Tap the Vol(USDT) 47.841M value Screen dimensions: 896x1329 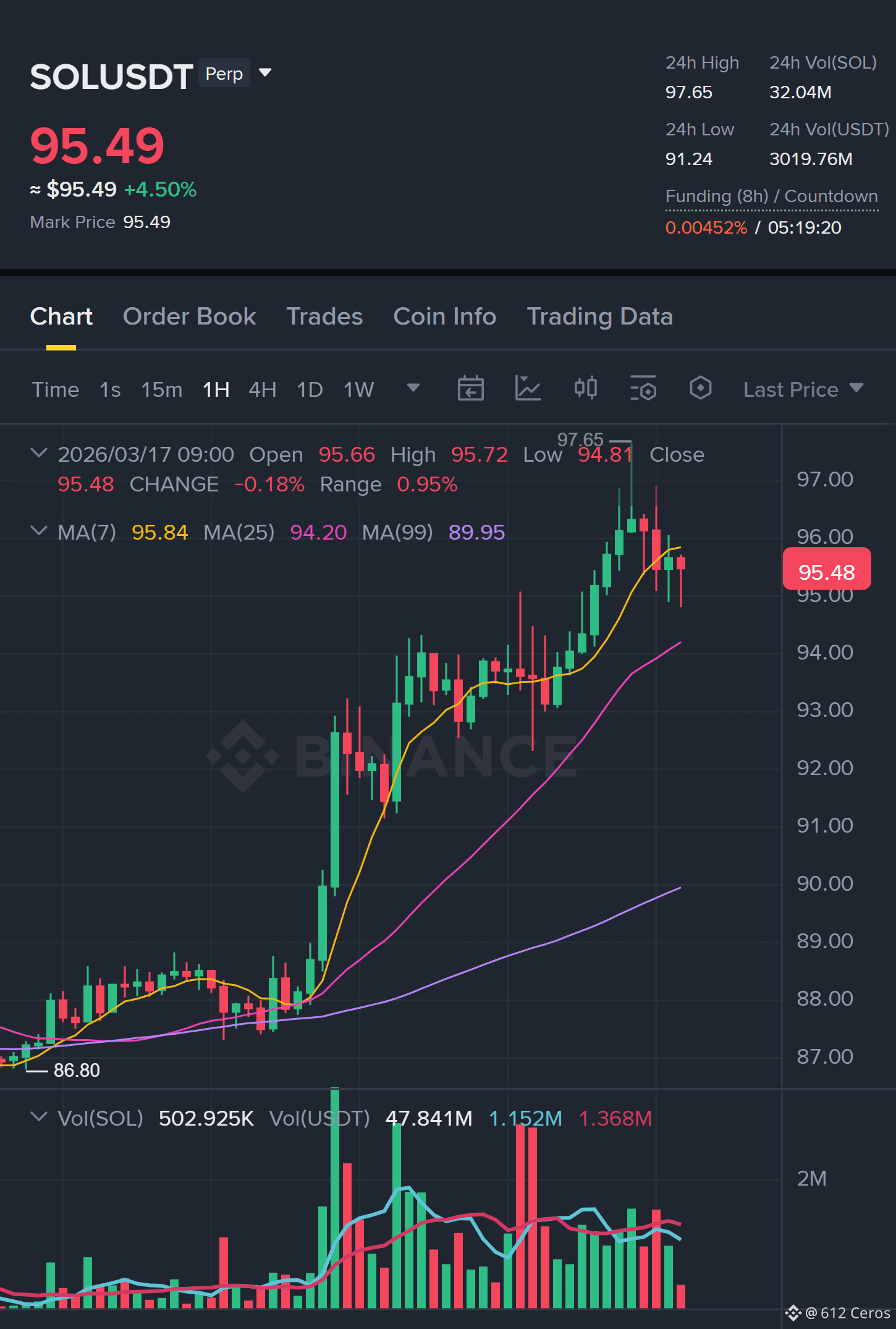(x=429, y=1118)
